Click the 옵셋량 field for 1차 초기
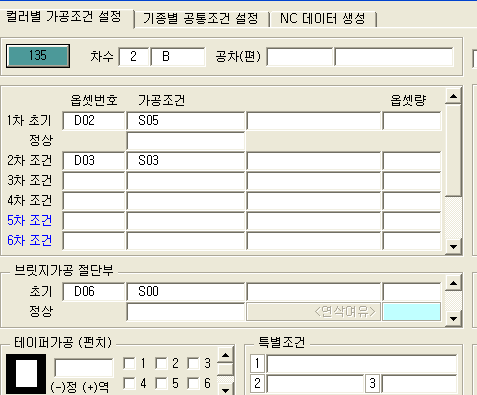Viewport: 477px width, 395px height. pos(412,121)
